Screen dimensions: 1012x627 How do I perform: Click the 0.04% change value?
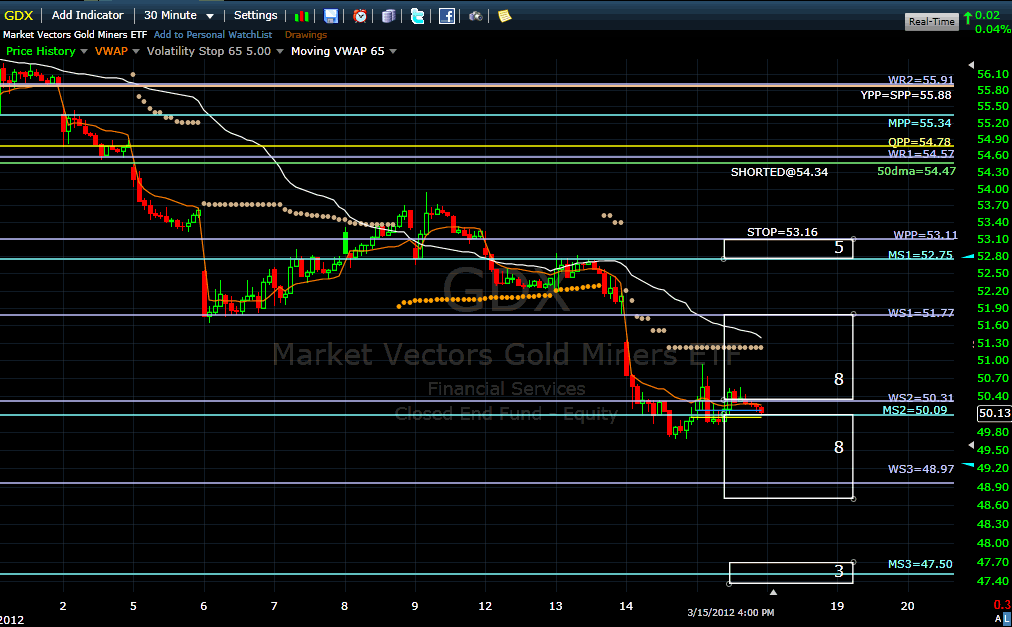pyautogui.click(x=994, y=29)
